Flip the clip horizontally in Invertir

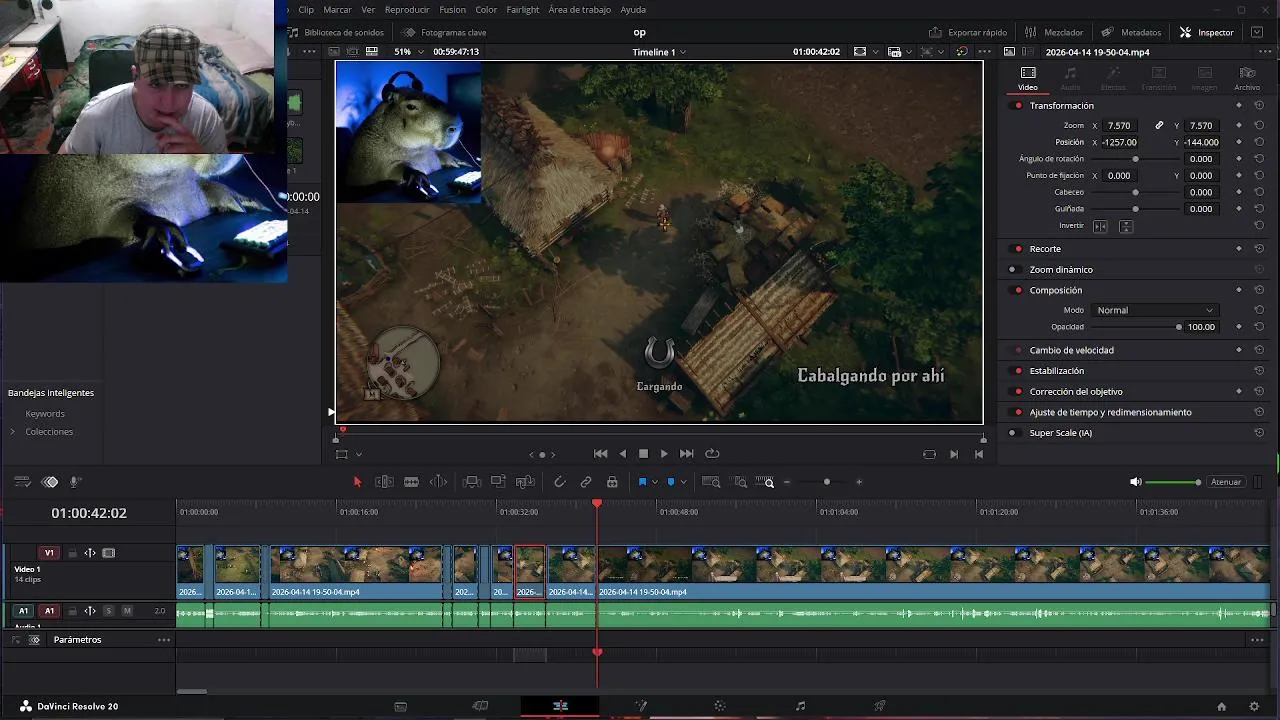1100,226
